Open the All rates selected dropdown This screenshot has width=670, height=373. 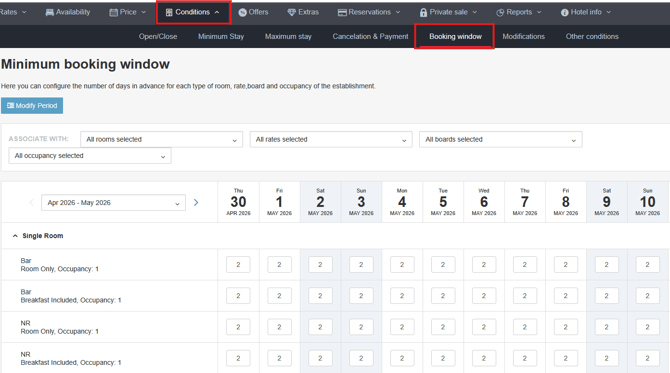pyautogui.click(x=331, y=139)
